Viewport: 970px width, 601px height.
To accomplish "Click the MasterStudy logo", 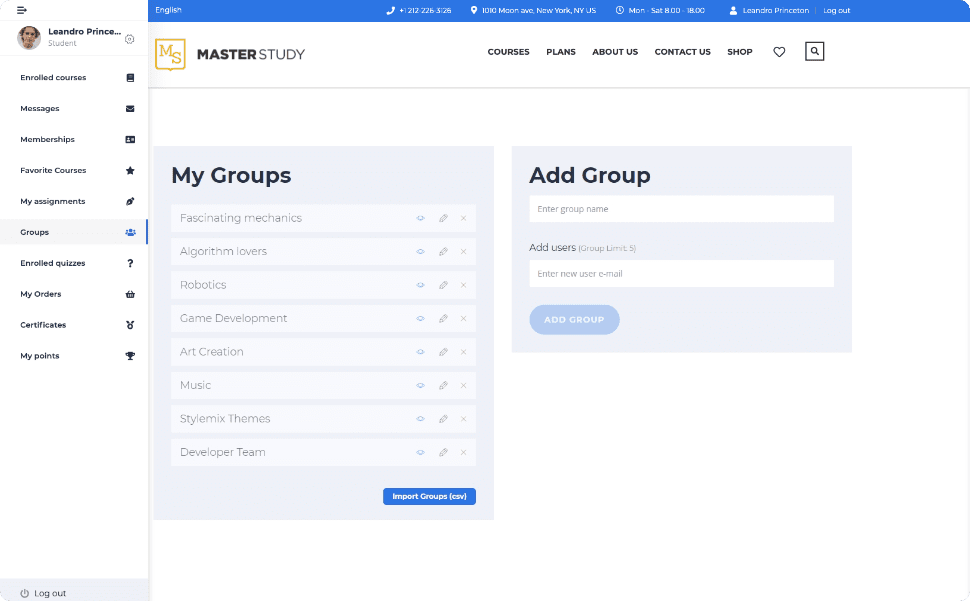I will 230,54.
